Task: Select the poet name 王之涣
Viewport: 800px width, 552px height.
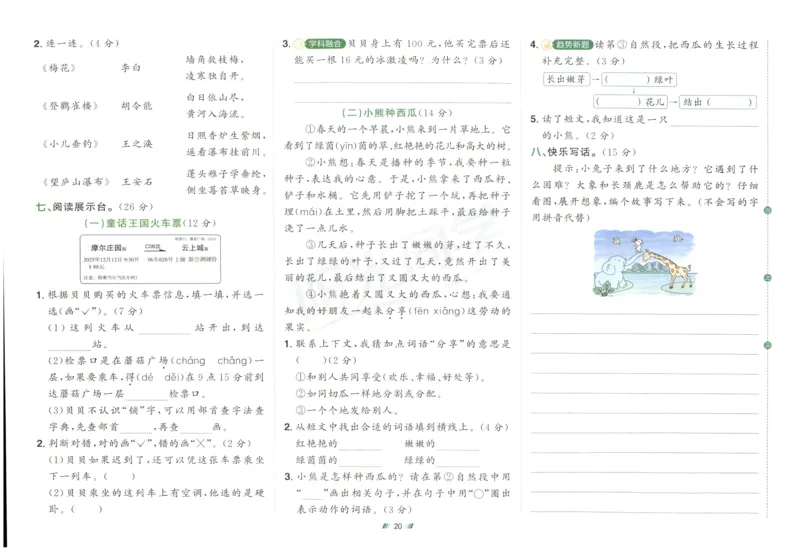Action: (x=136, y=144)
